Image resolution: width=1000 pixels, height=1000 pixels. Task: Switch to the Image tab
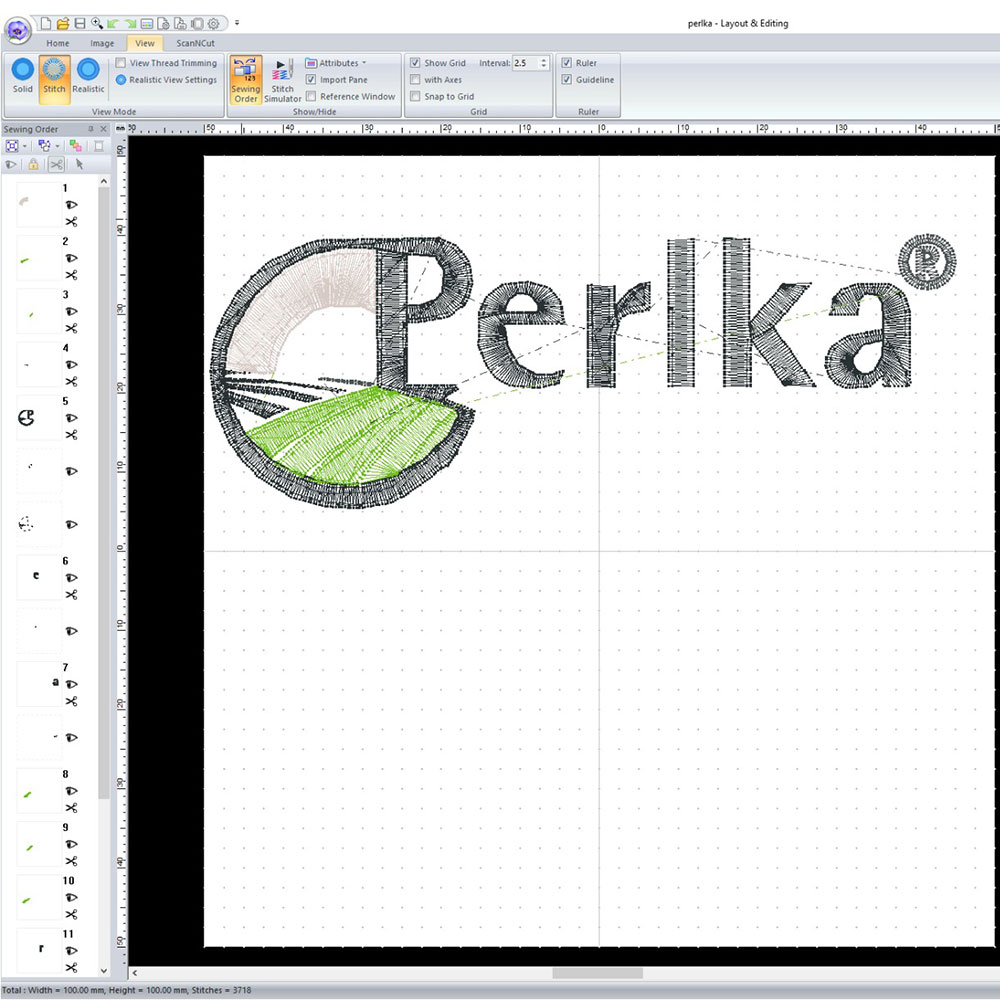102,43
